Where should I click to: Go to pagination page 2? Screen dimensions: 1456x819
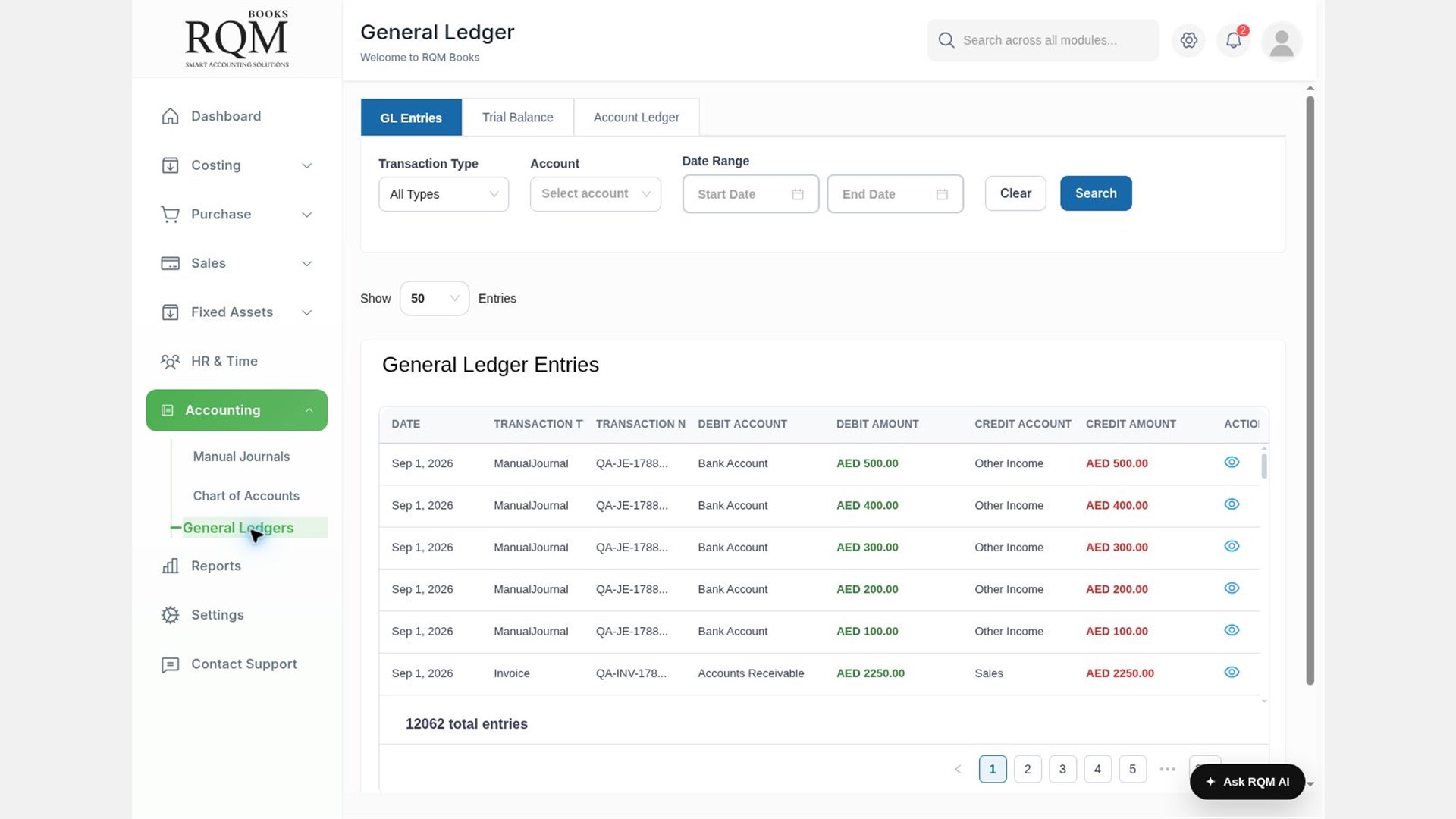click(1028, 769)
